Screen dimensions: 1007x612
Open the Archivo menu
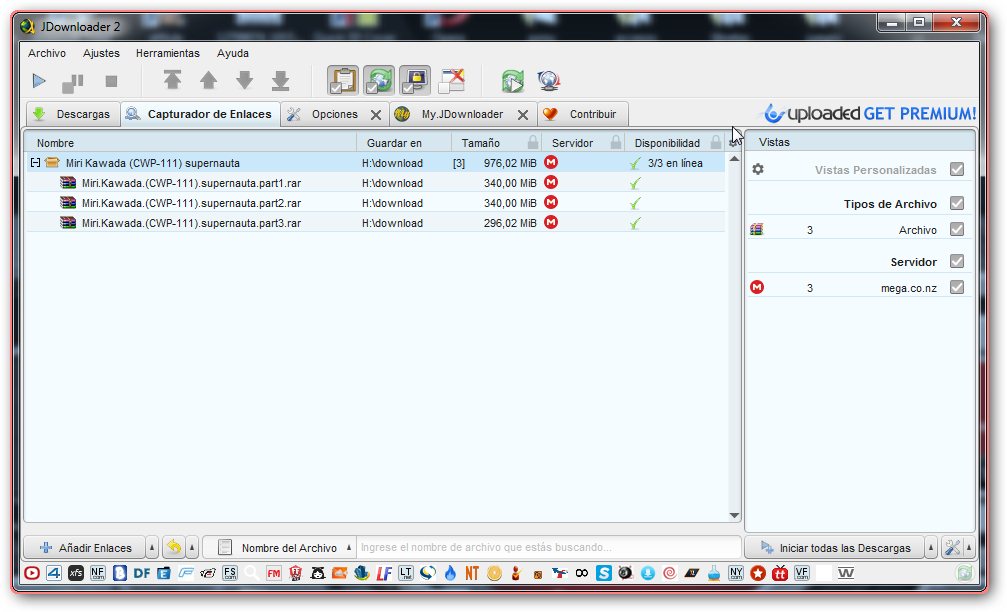pos(47,53)
